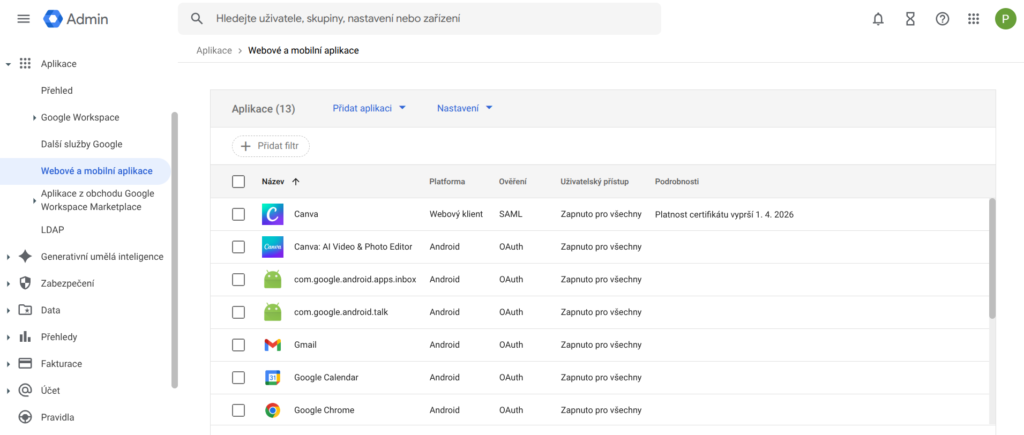Image resolution: width=1024 pixels, height=435 pixels.
Task: Open the hamburger main menu
Action: (24, 19)
